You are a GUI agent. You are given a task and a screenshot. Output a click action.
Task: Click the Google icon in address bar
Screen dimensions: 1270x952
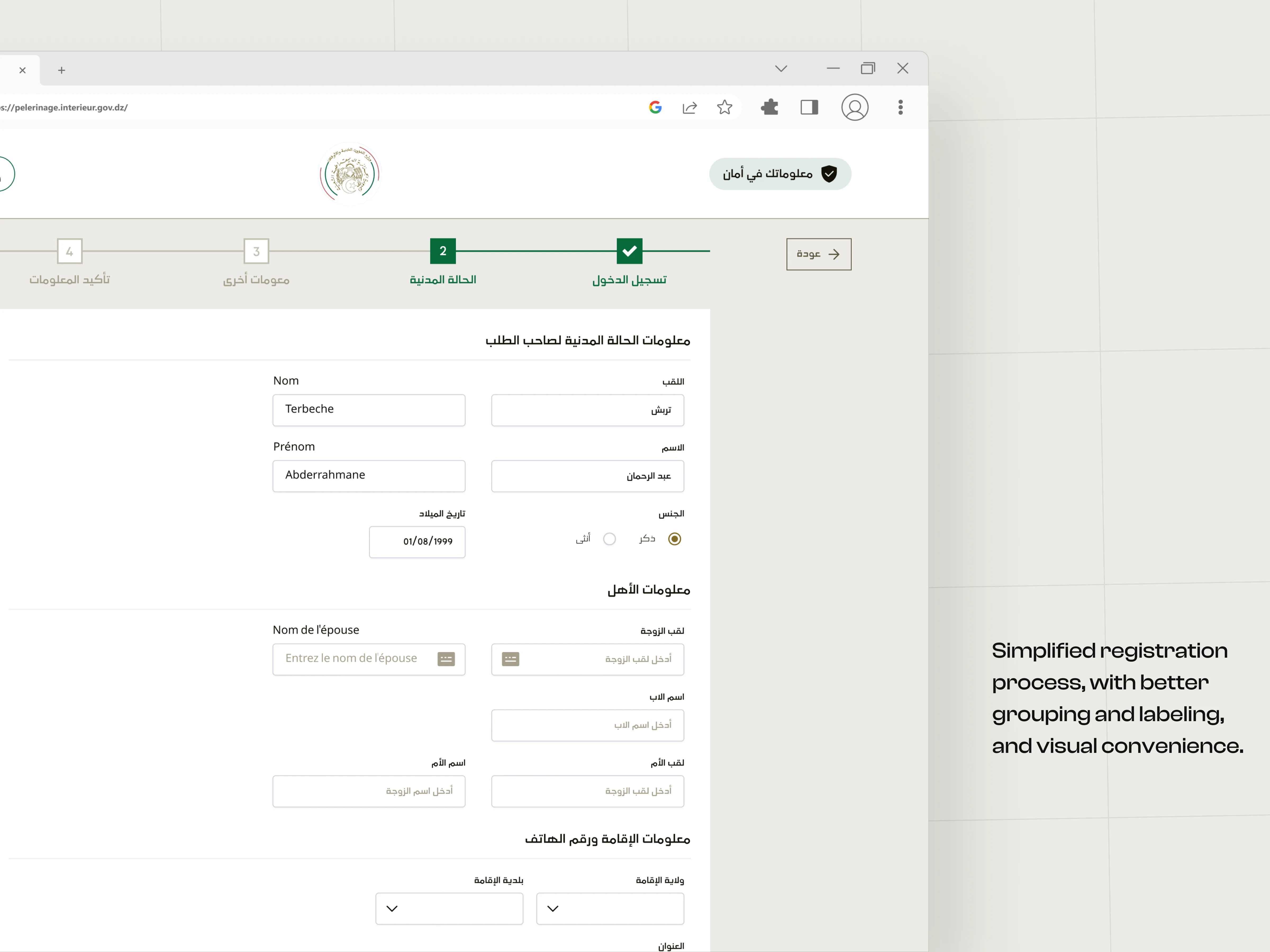tap(655, 107)
